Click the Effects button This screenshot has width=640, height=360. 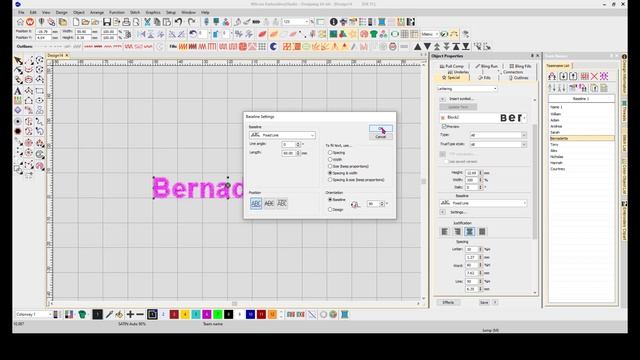click(448, 302)
